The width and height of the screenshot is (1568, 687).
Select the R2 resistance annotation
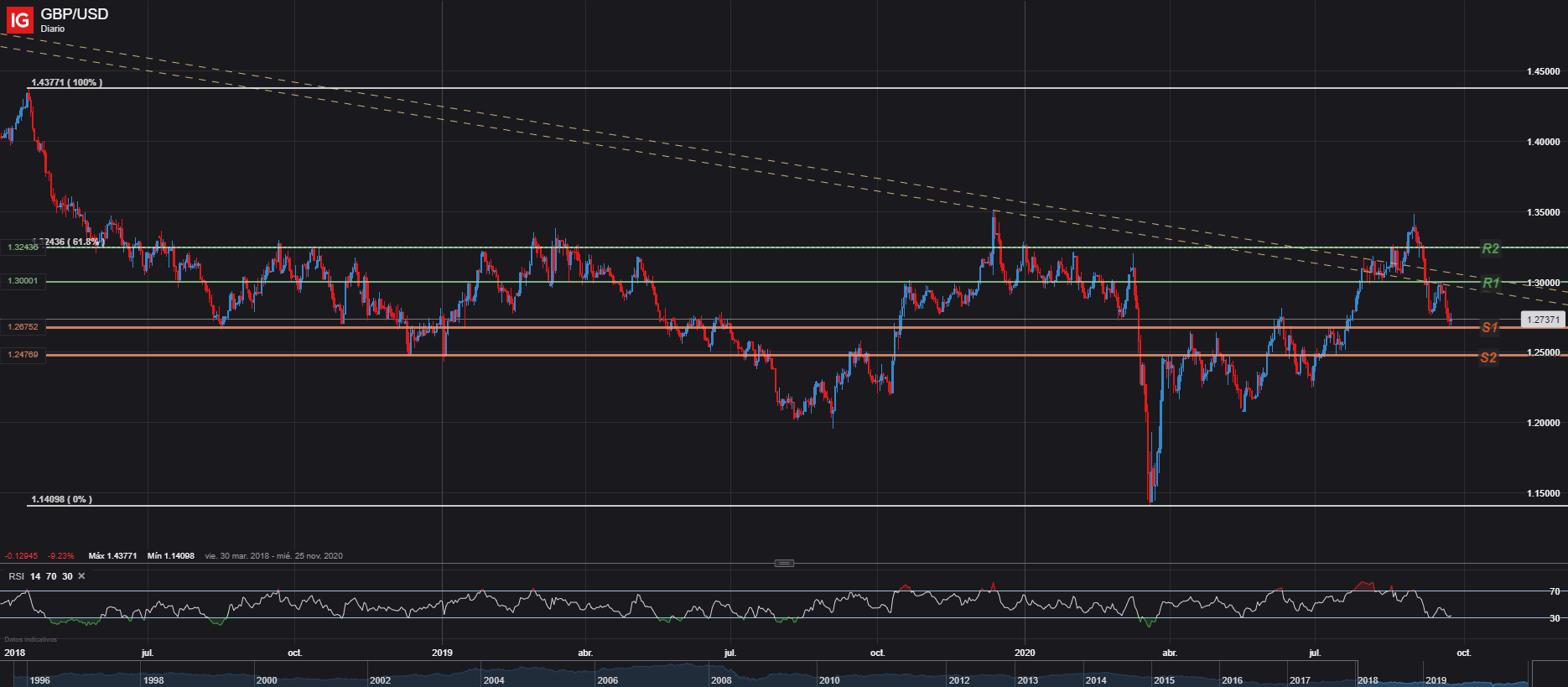pos(1490,248)
